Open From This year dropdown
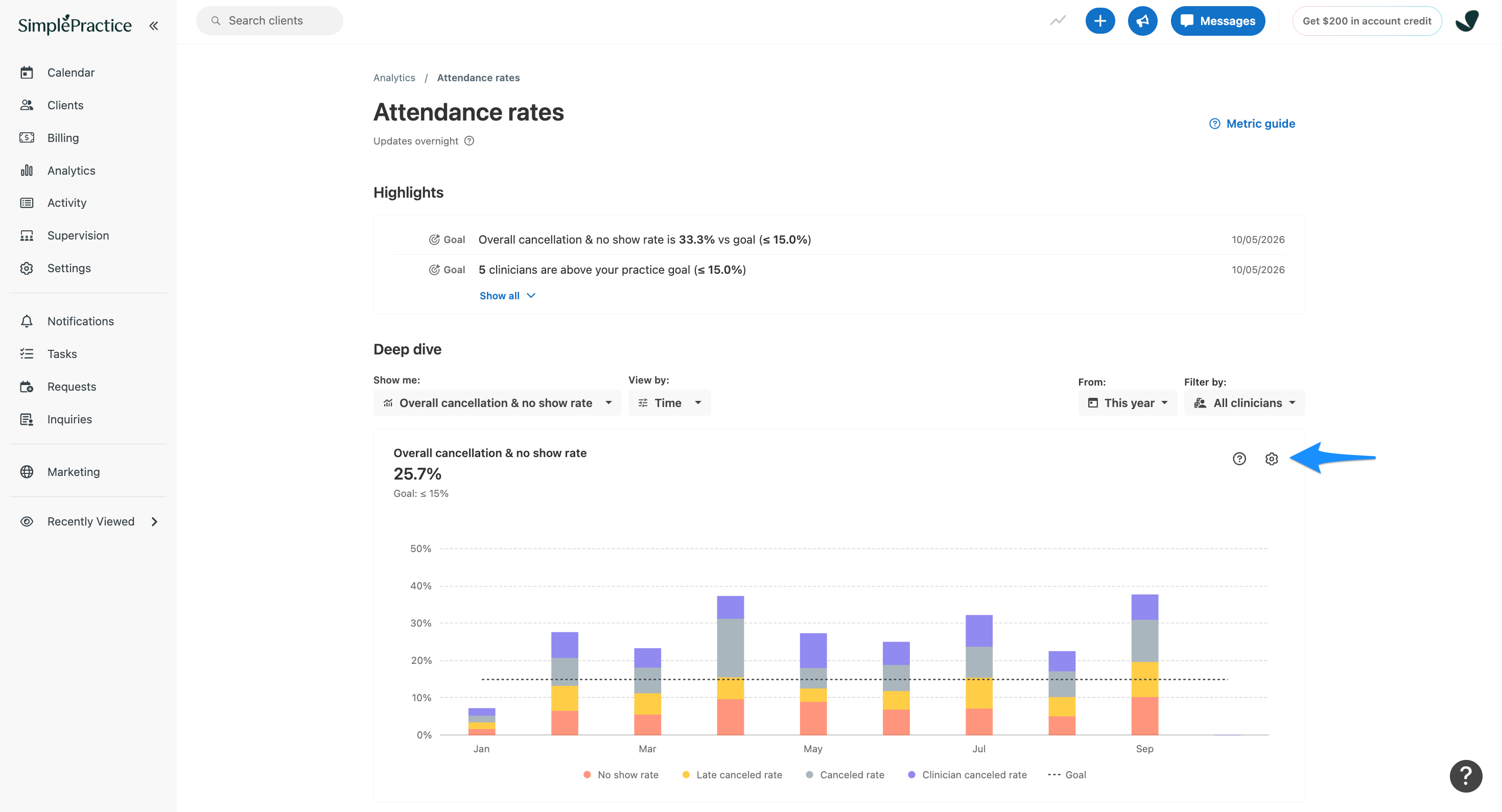The width and height of the screenshot is (1502, 812). 1127,403
